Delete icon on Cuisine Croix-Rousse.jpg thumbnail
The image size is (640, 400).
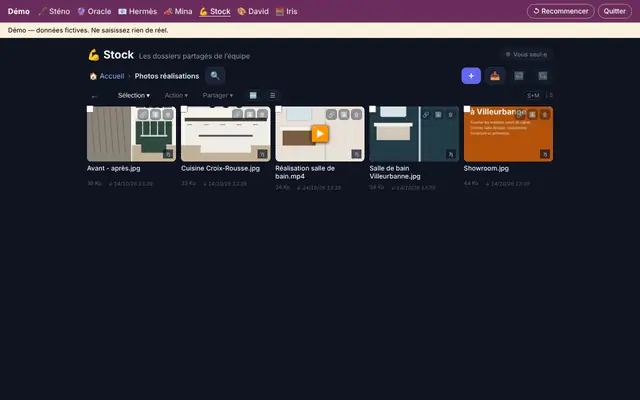coord(262,115)
